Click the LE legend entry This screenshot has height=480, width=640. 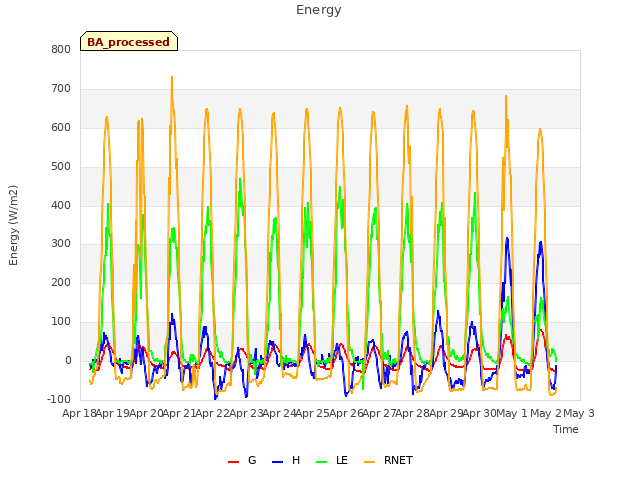332,460
